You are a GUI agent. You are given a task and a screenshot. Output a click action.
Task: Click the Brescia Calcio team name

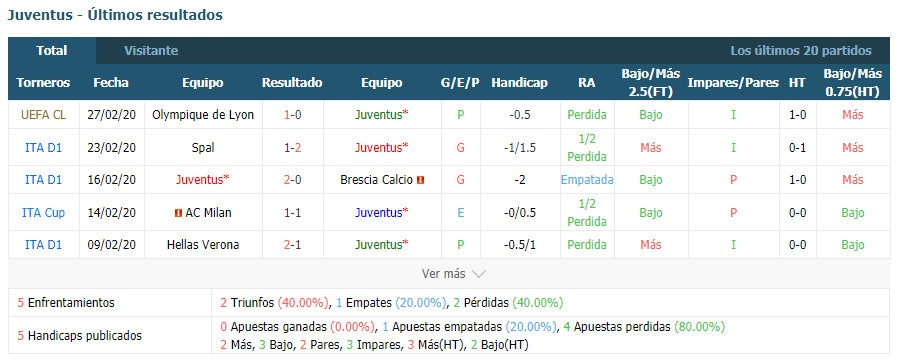coord(376,180)
